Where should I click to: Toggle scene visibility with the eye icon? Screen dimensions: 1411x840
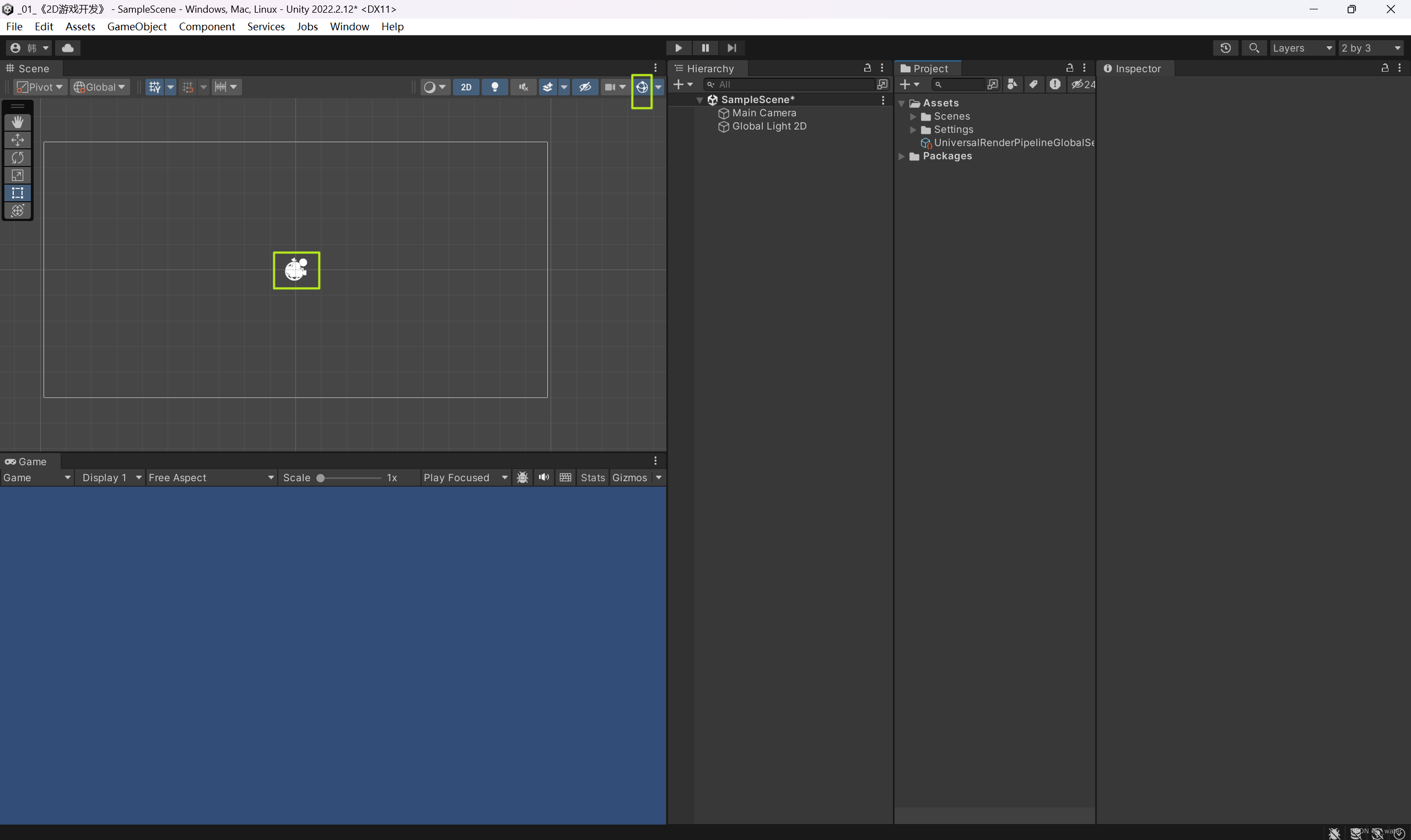585,87
